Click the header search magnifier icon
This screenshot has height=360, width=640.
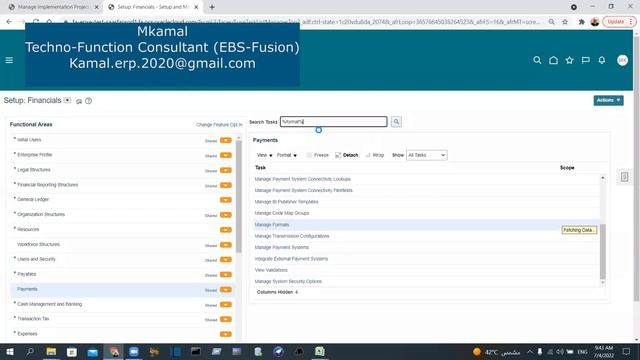[x=537, y=60]
